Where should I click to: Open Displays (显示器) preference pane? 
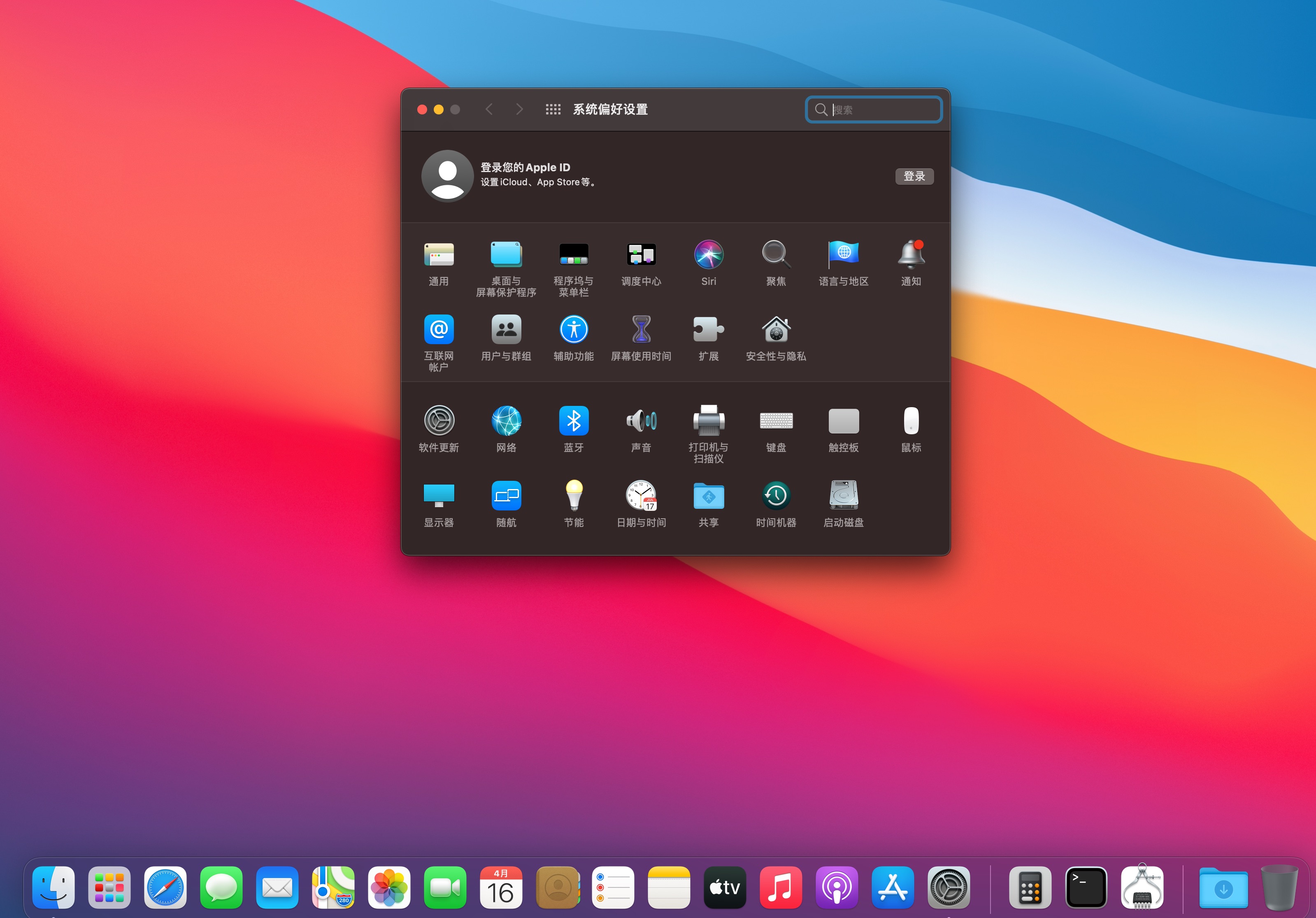439,496
